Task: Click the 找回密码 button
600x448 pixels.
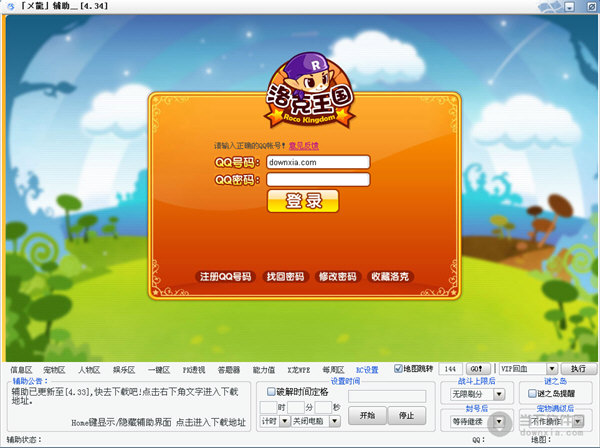Action: 285,277
